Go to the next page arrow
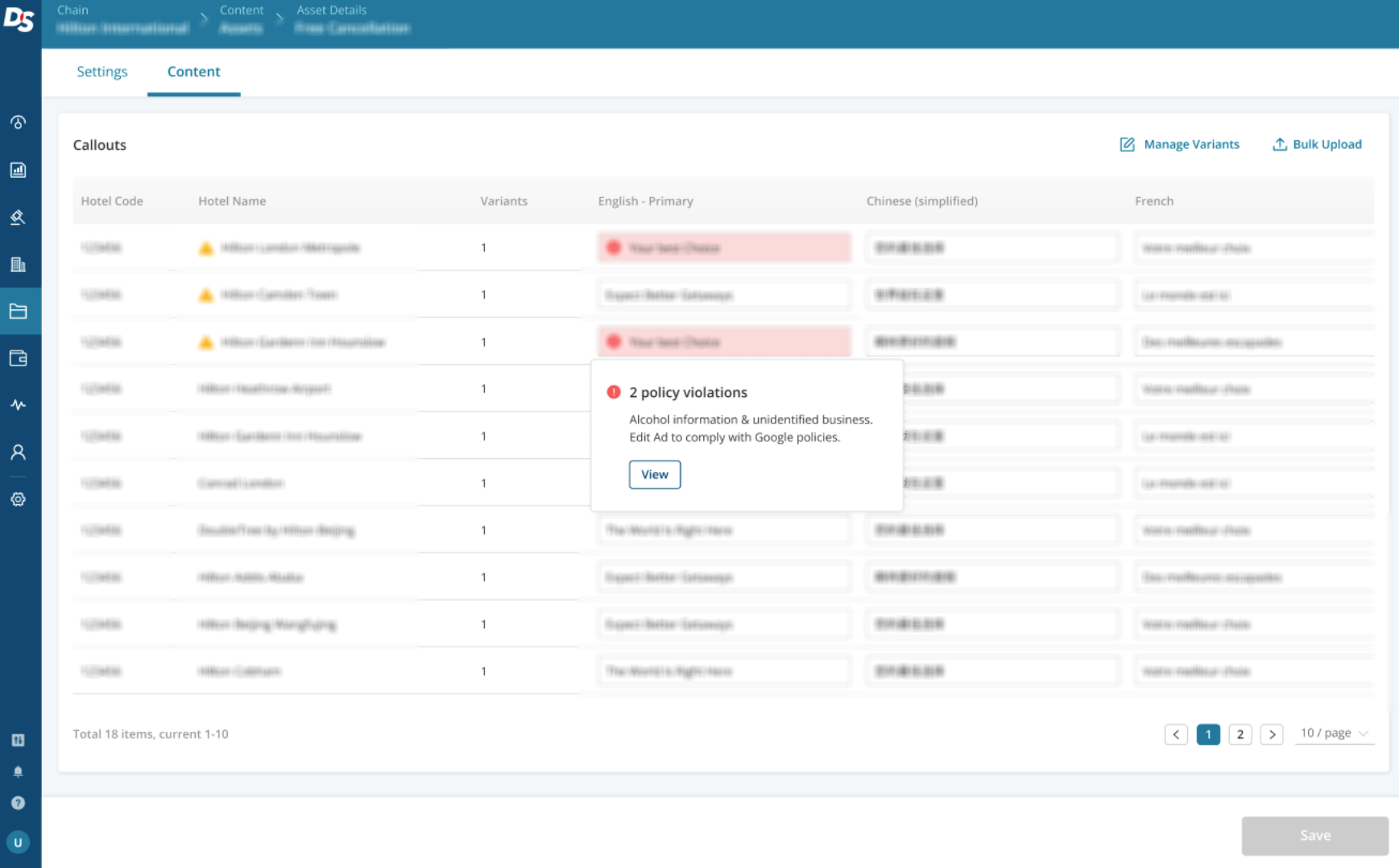This screenshot has height=868, width=1399. click(x=1272, y=734)
